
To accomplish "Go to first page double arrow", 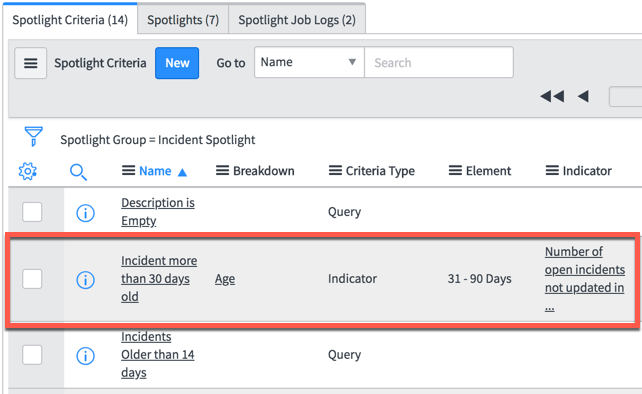I will click(x=552, y=97).
